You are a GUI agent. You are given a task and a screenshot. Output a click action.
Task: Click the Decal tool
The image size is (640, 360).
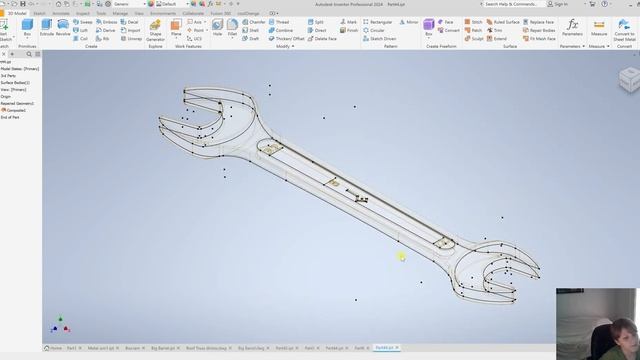click(129, 22)
